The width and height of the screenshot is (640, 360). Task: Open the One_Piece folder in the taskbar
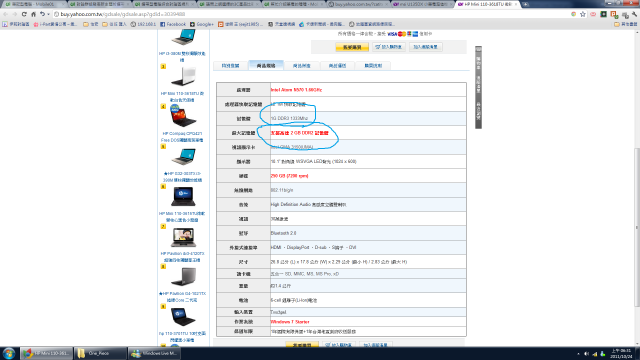[101, 353]
